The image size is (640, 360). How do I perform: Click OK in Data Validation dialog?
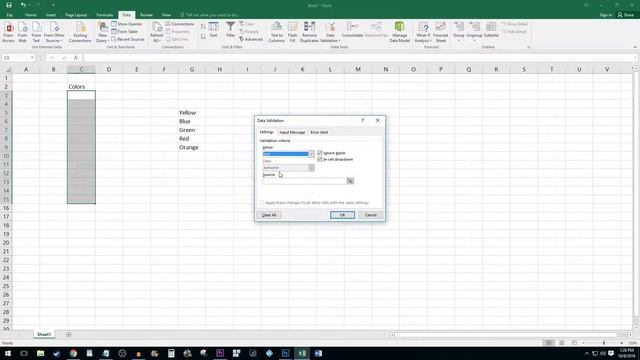click(342, 215)
